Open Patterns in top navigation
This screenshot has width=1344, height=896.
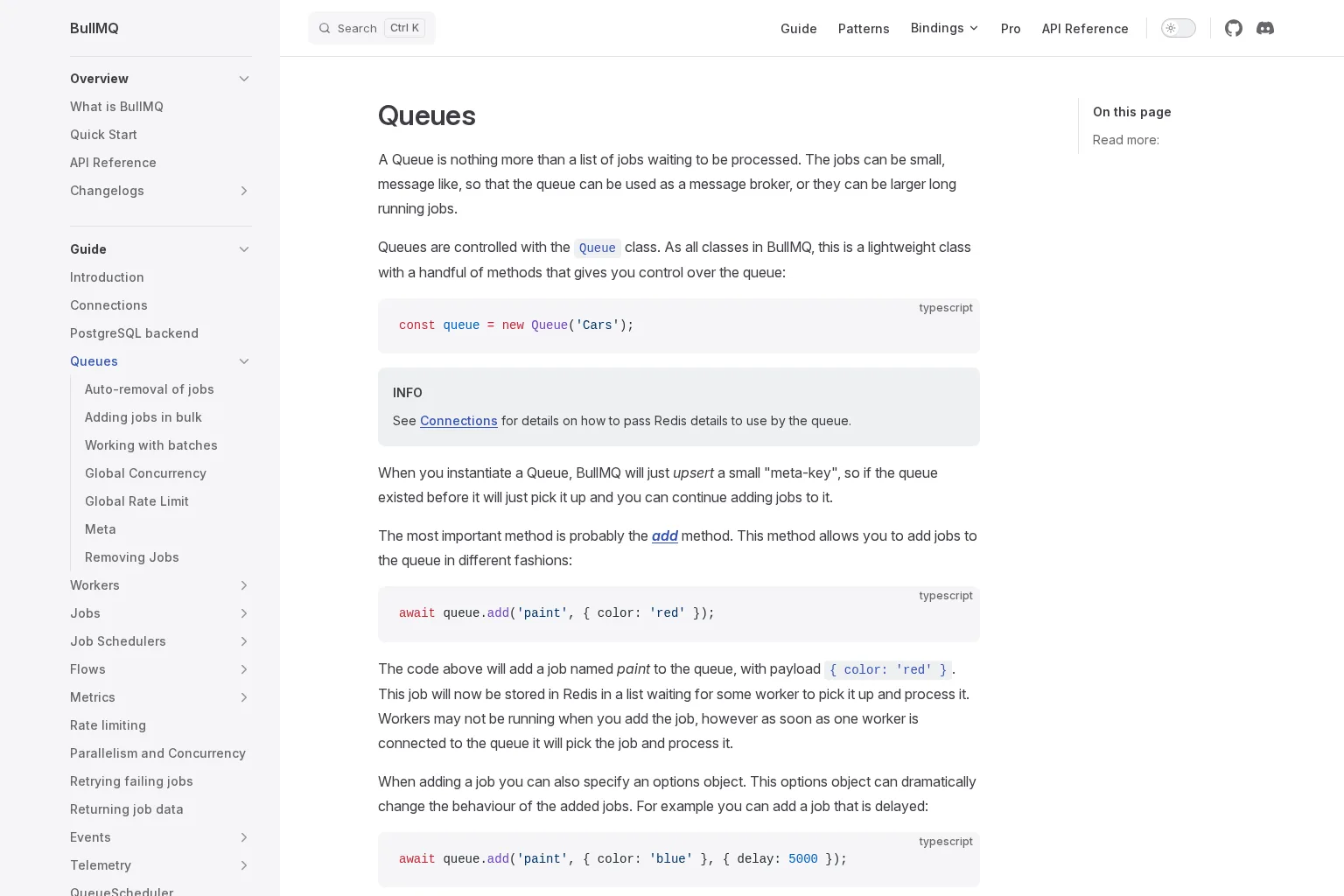(864, 29)
